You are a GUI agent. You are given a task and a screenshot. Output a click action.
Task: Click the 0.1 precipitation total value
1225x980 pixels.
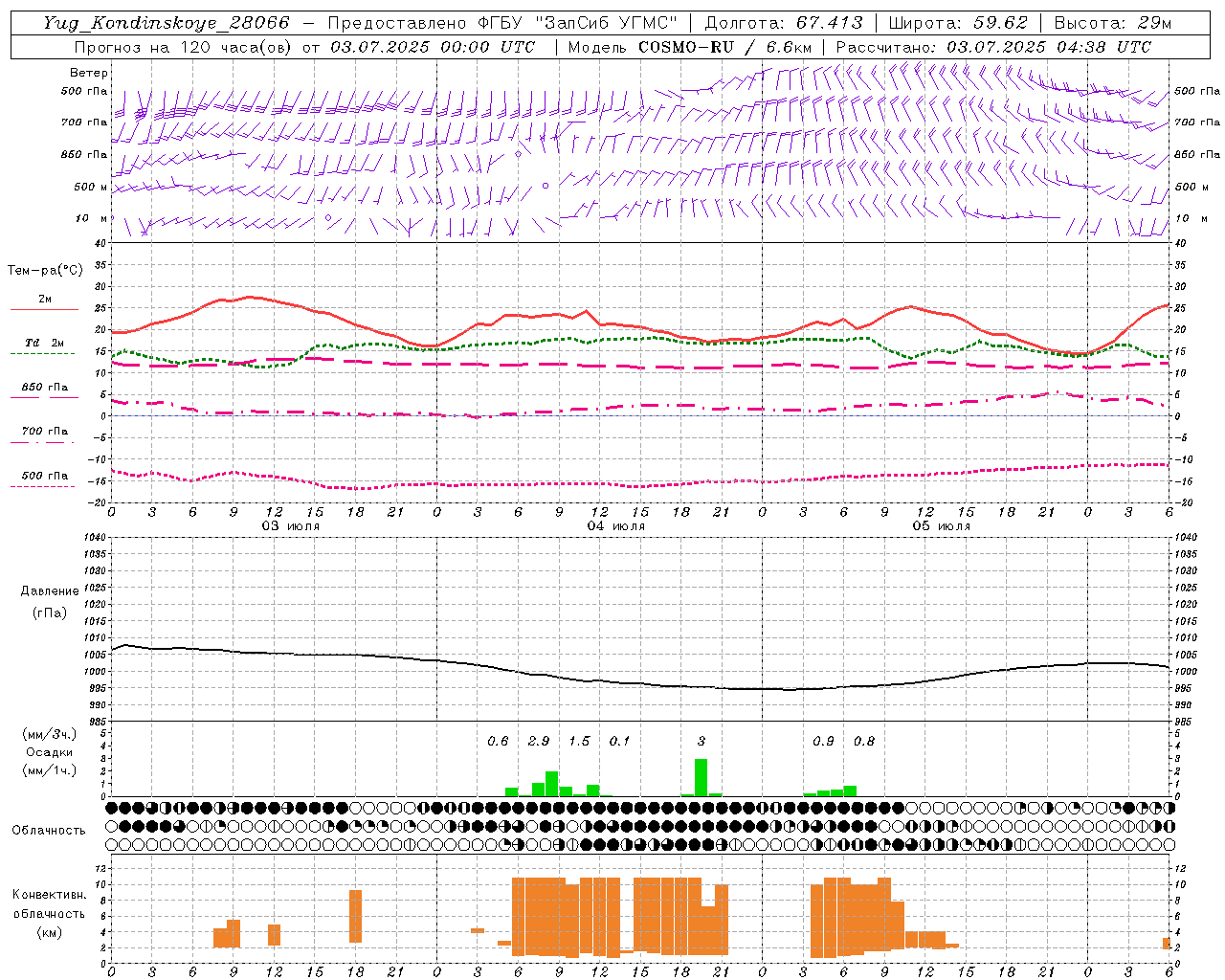click(620, 741)
